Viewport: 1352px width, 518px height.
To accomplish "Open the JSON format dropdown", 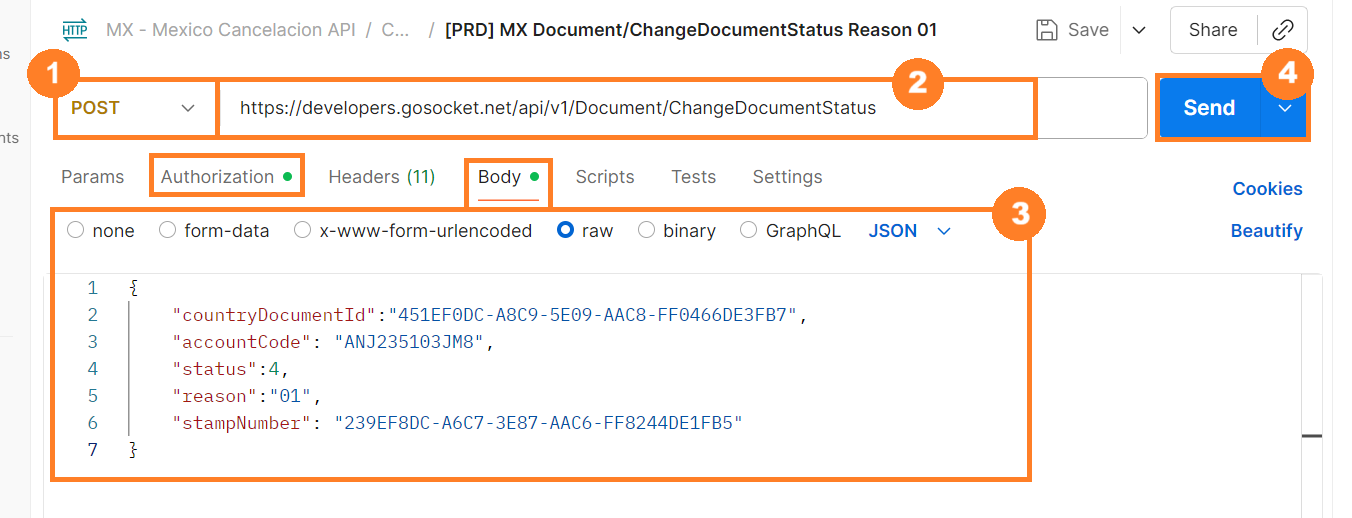I will click(909, 231).
